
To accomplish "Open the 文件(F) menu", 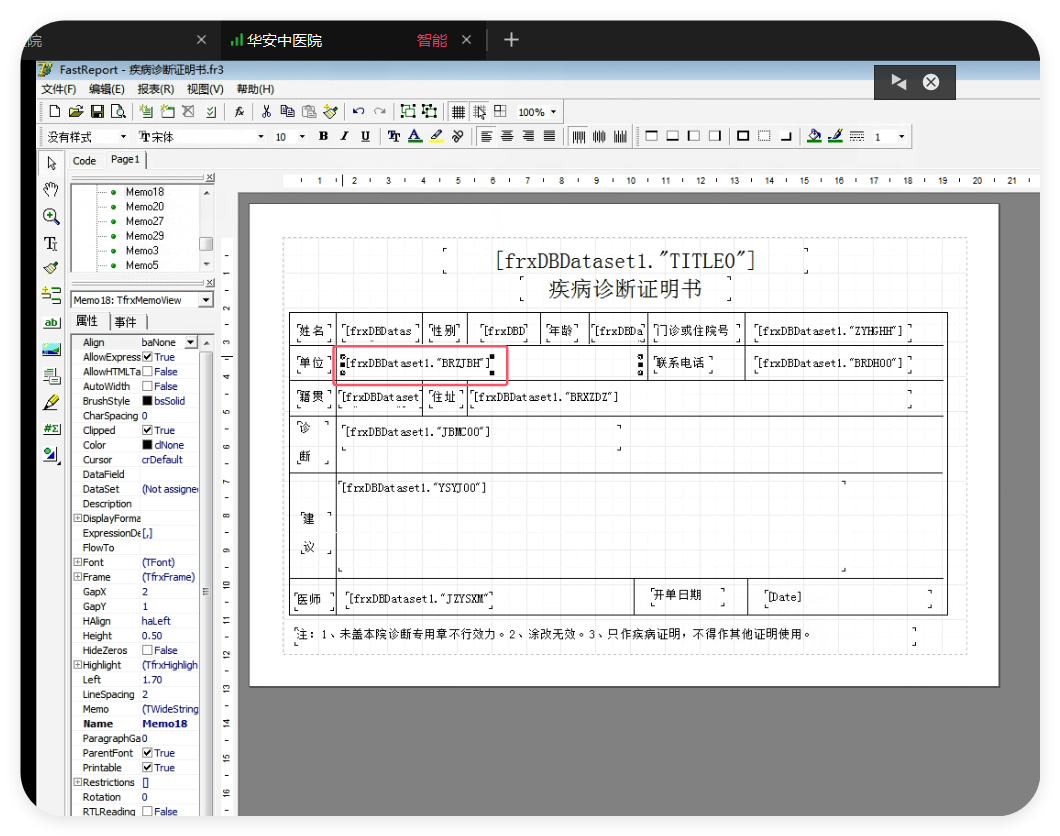I will coord(58,89).
